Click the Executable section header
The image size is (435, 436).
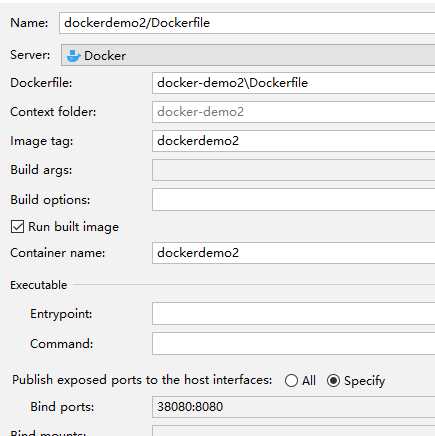click(39, 285)
